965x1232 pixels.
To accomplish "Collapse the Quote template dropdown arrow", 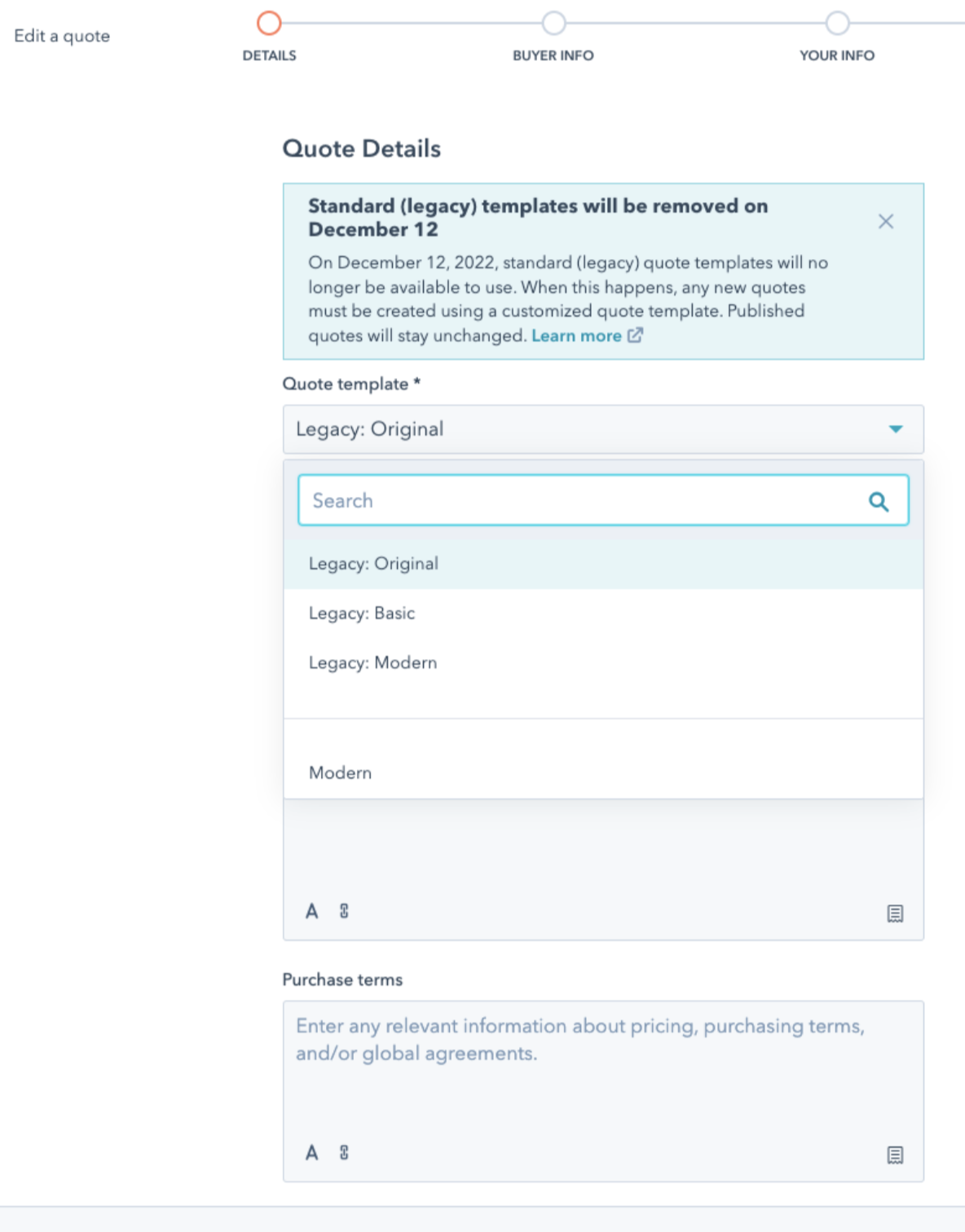I will pyautogui.click(x=896, y=429).
